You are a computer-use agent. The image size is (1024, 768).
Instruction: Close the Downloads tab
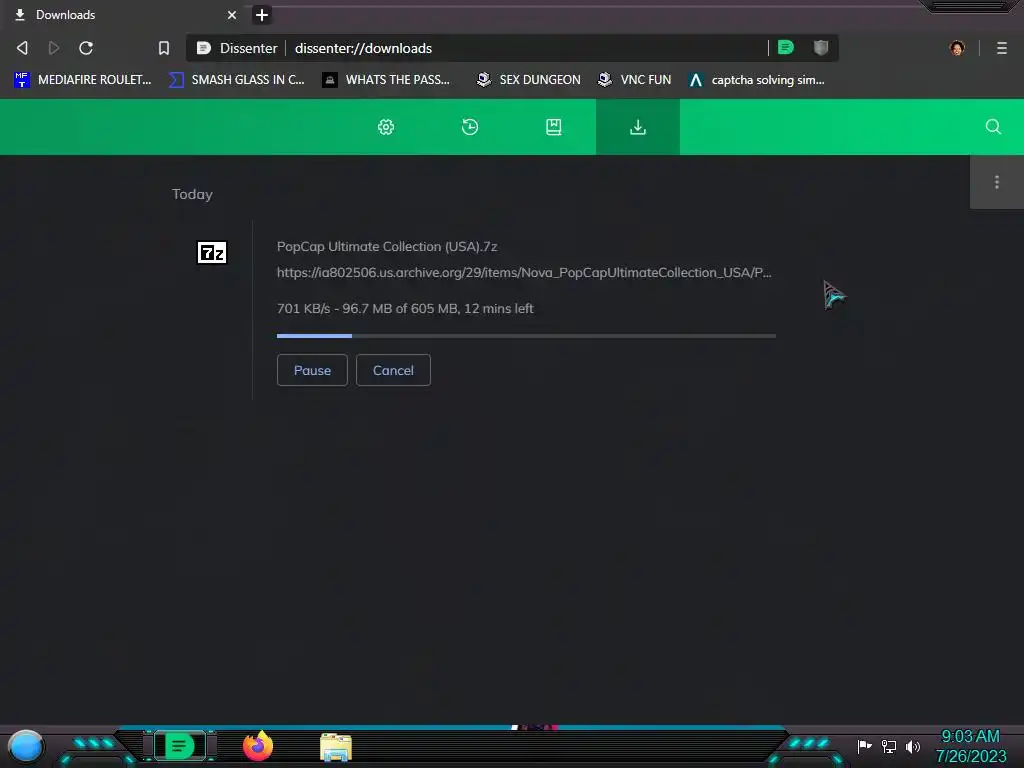232,14
